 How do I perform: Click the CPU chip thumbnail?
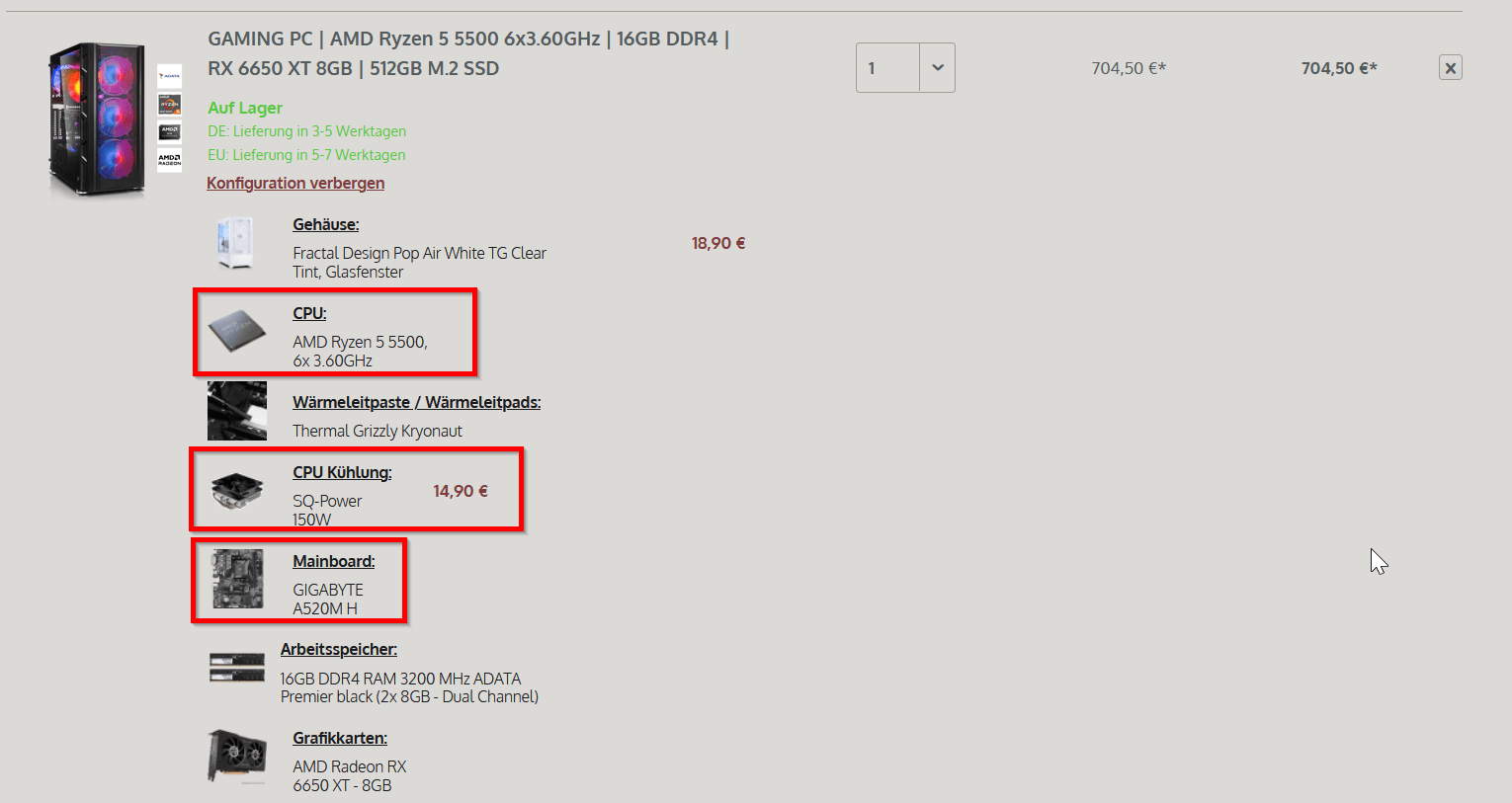point(237,331)
